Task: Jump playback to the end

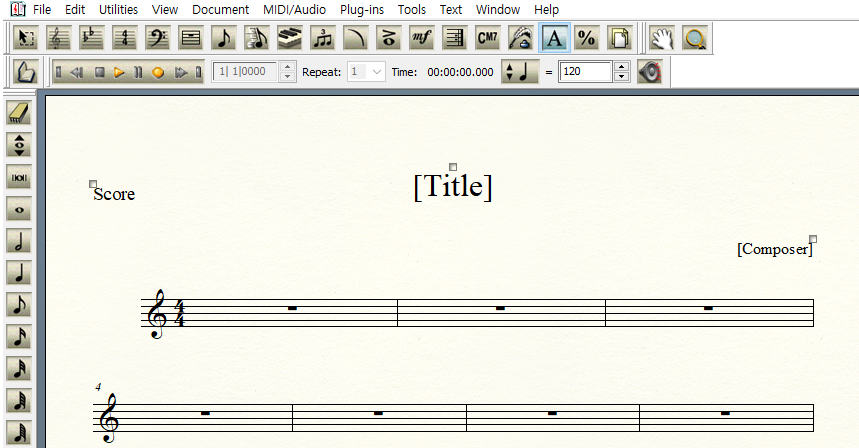Action: click(x=198, y=72)
